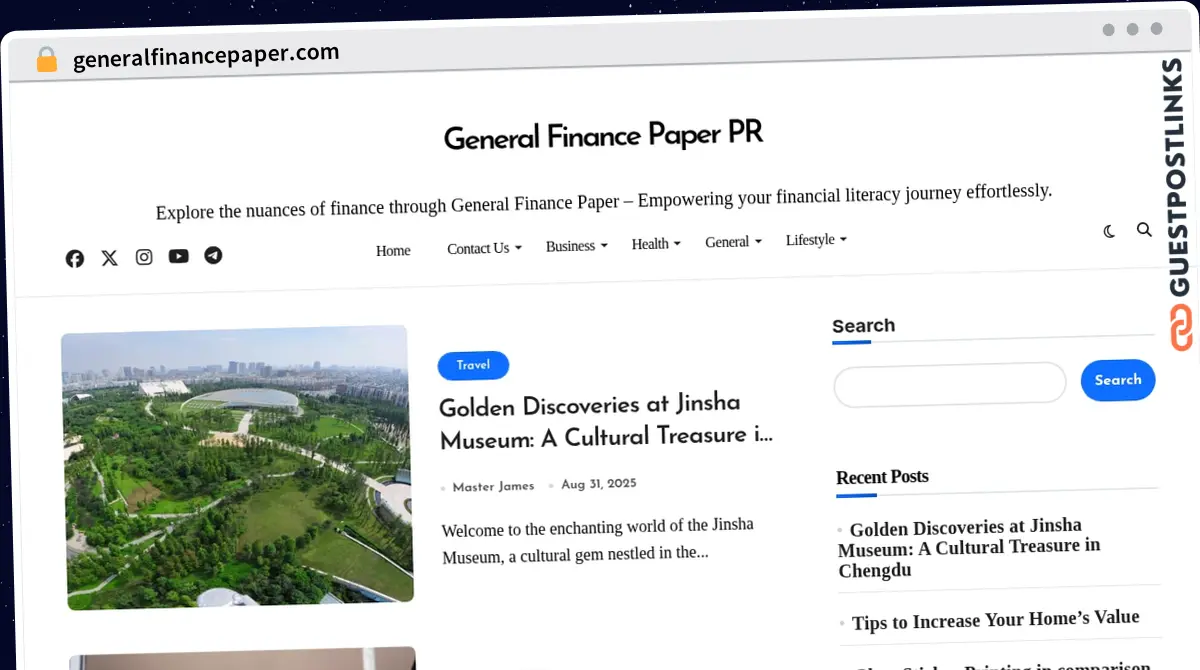Click the padlock icon in address bar
Viewport: 1200px width, 670px height.
[46, 59]
